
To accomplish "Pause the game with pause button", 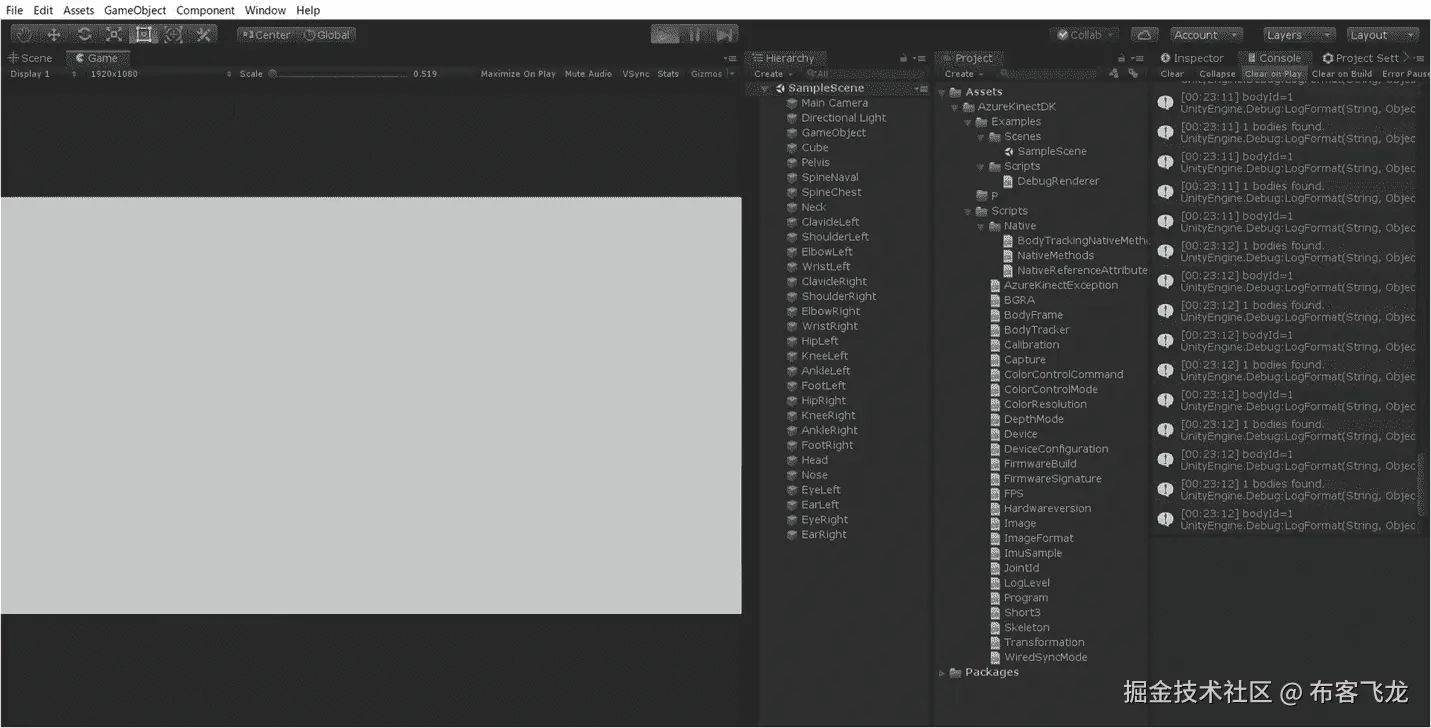I will (x=694, y=35).
